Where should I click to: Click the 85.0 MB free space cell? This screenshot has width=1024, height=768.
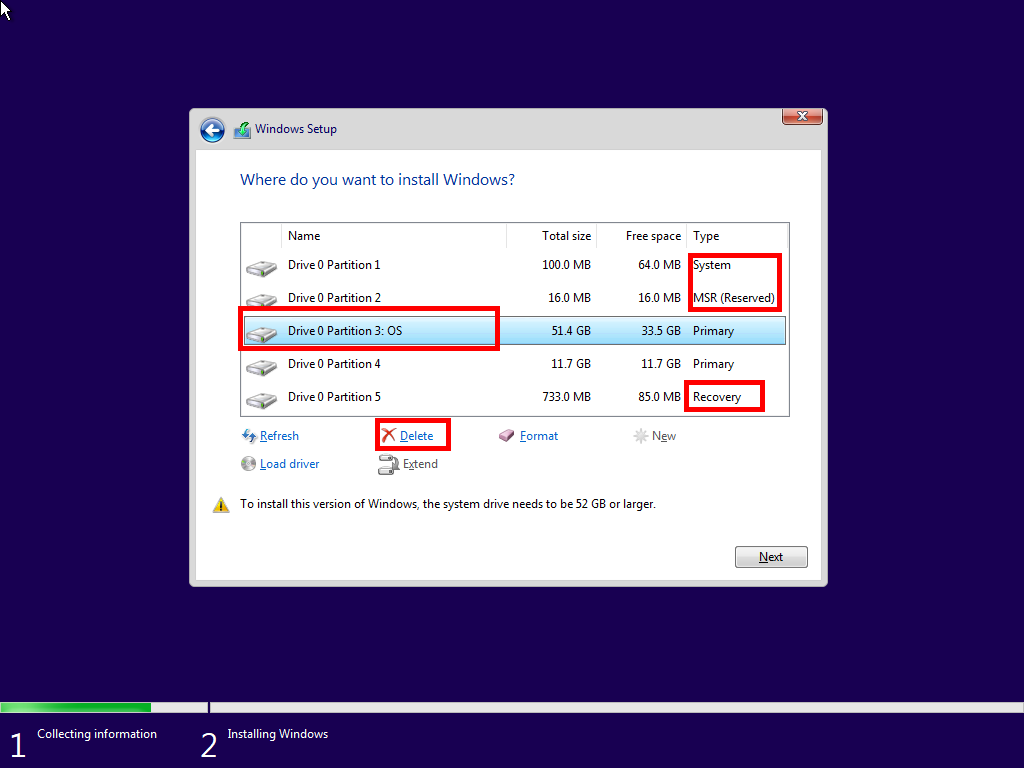coord(659,397)
